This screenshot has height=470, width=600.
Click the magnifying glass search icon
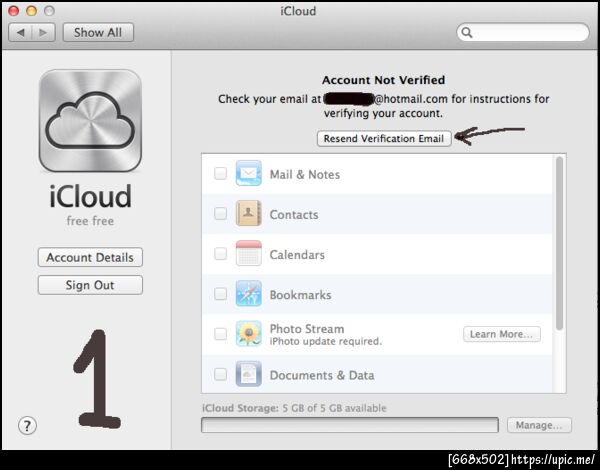(x=467, y=33)
